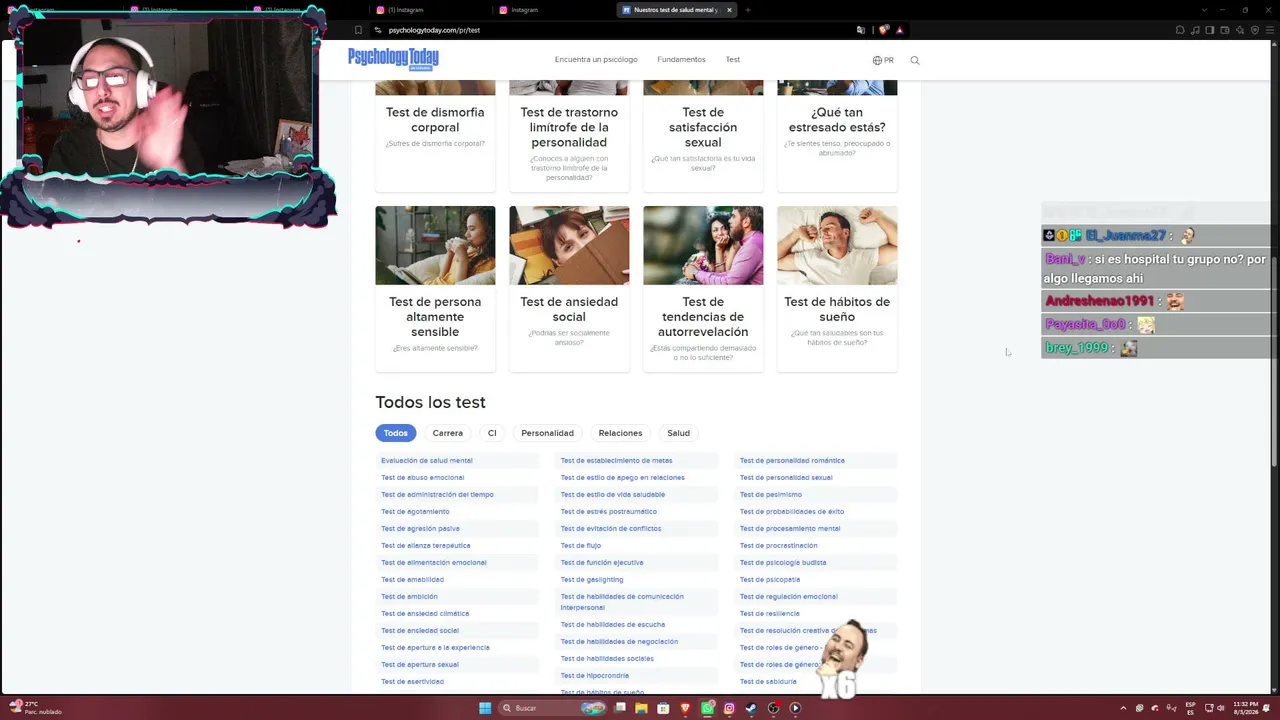1280x720 pixels.
Task: Open 'Test de trastorno limítrofe de la personalidad'
Action: click(x=569, y=127)
